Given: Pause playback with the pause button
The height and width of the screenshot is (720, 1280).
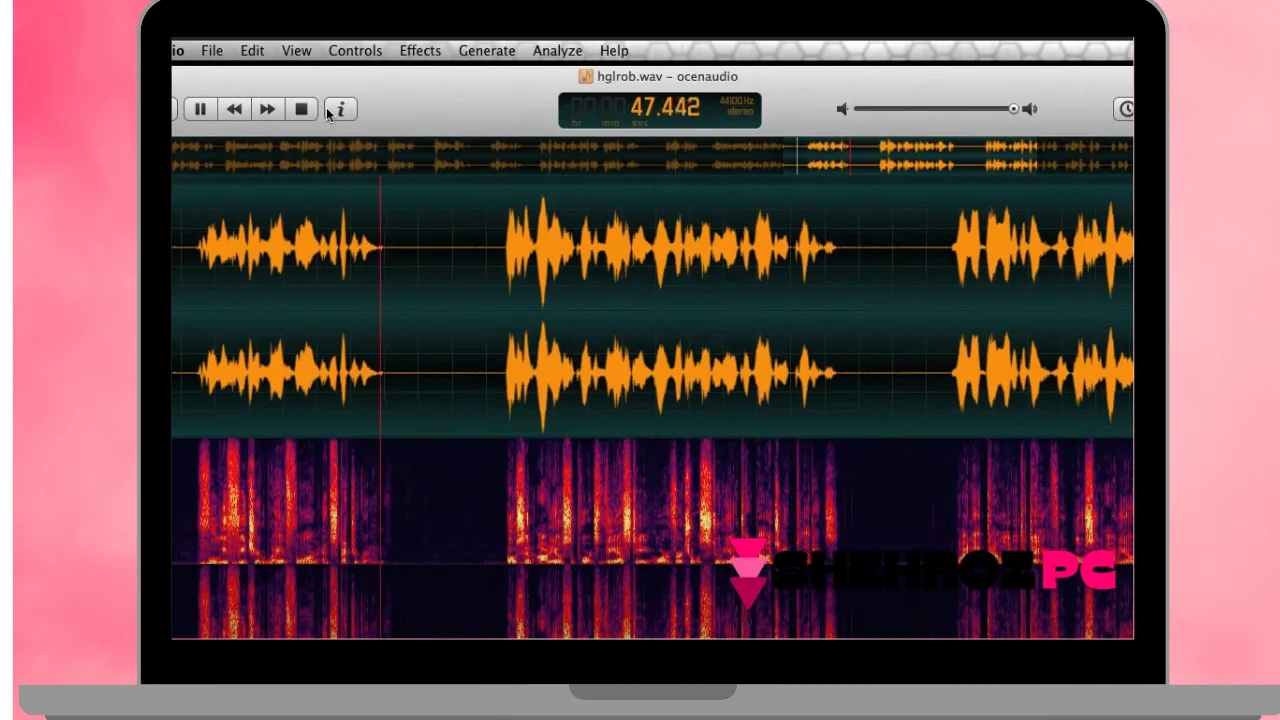Looking at the screenshot, I should [x=200, y=110].
